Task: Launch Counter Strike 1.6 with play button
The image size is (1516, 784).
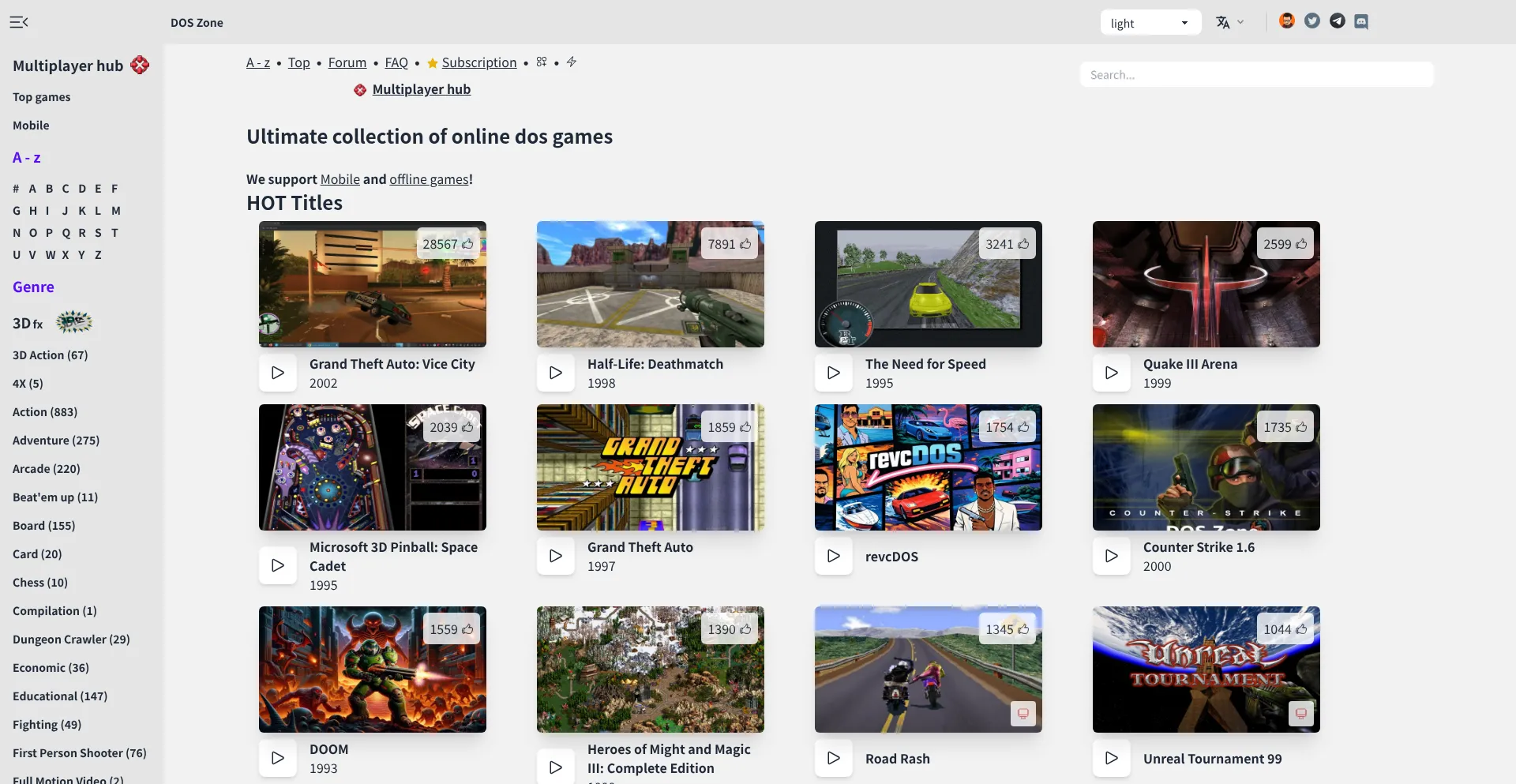Action: [x=1112, y=556]
